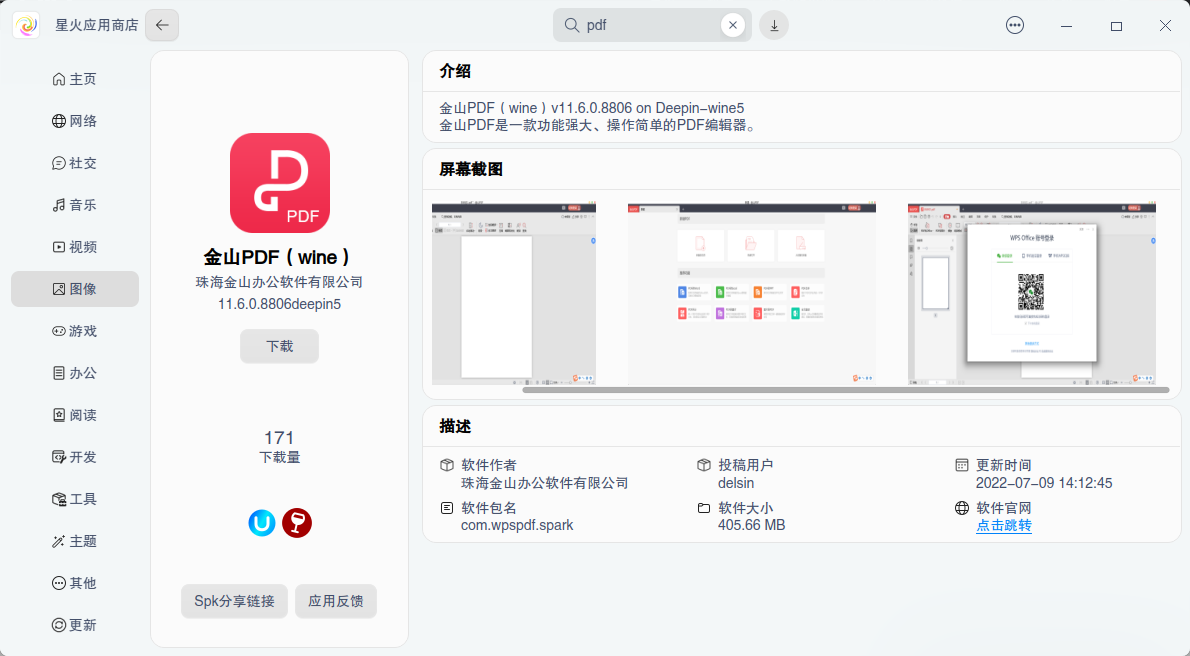Click 下载 to download 金山PDF
1190x656 pixels.
point(279,346)
